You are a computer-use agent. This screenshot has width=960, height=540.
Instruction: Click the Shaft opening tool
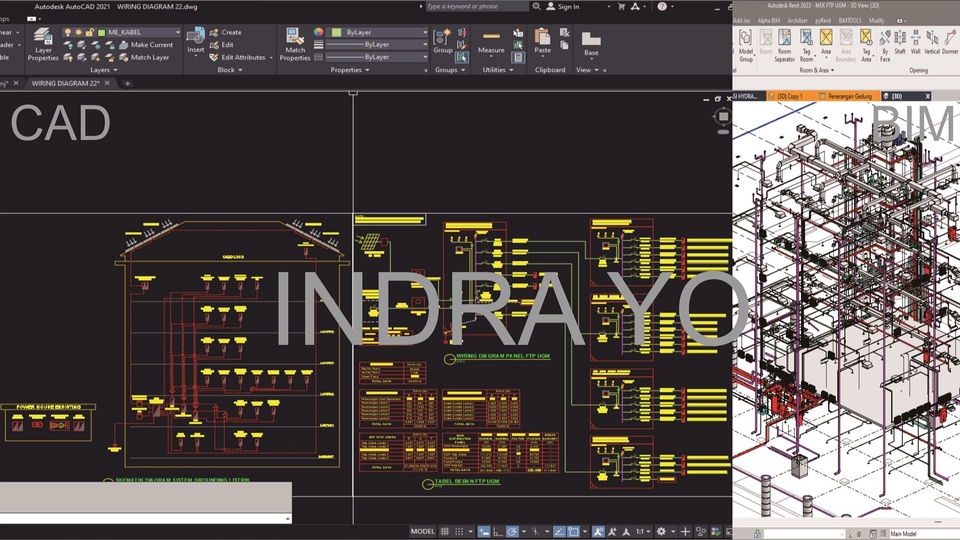(x=900, y=40)
